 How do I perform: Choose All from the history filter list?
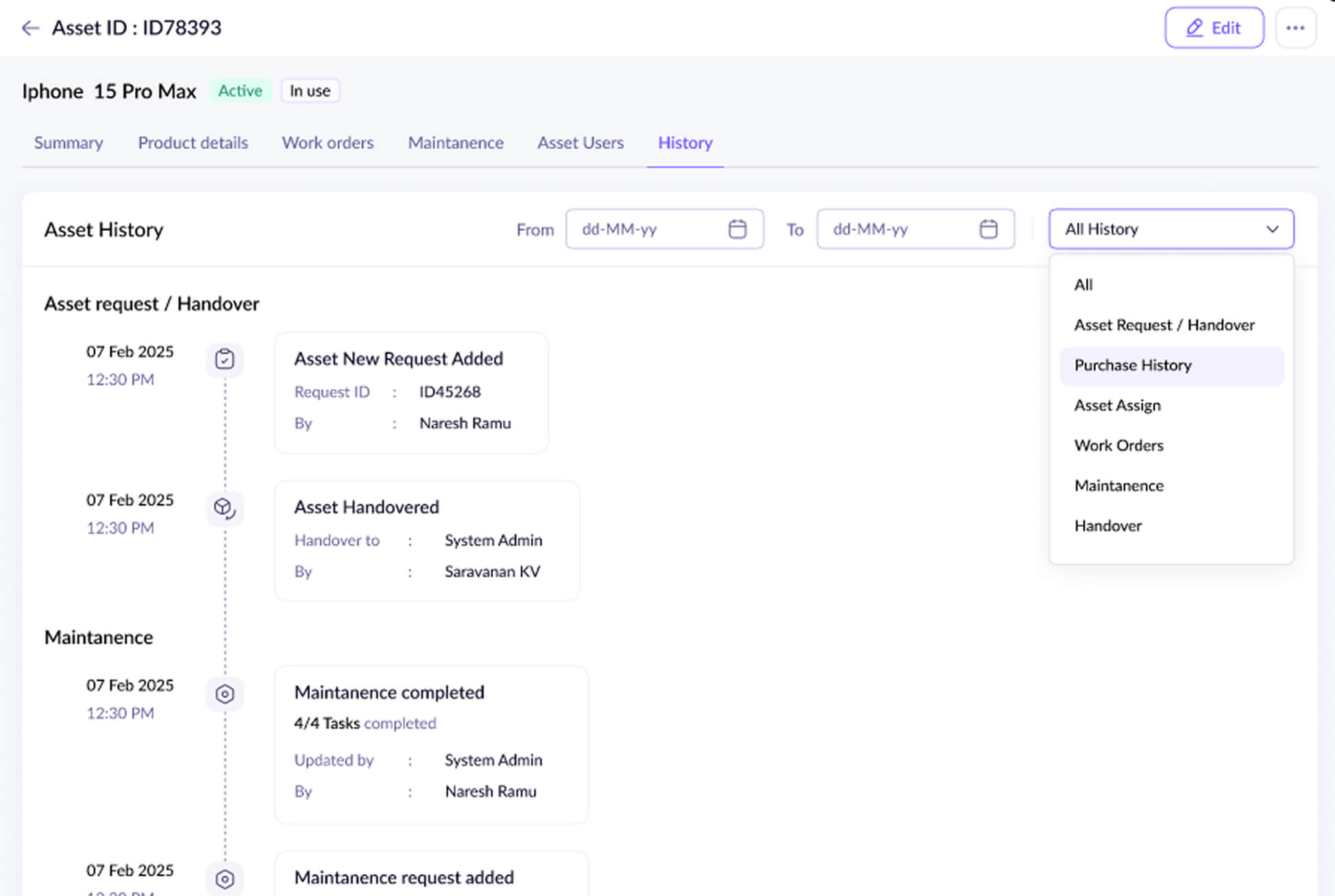point(1171,285)
